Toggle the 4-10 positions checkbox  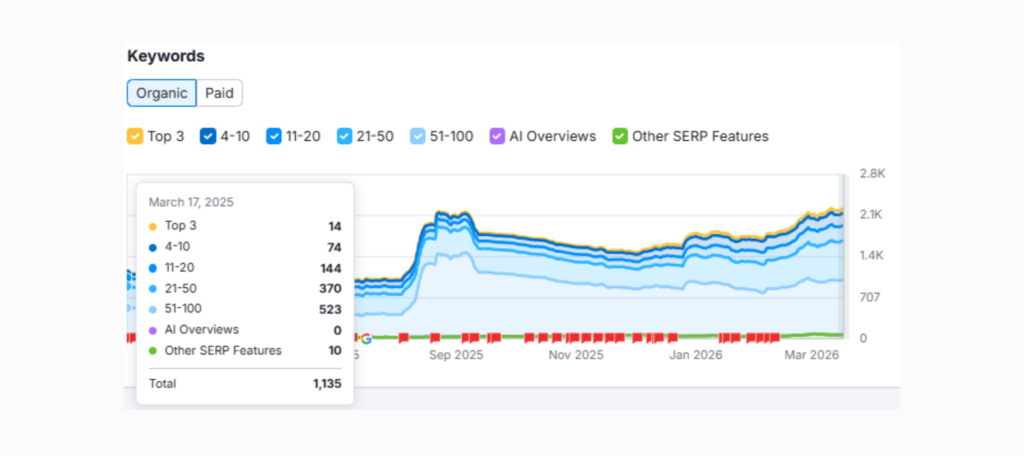(x=209, y=136)
